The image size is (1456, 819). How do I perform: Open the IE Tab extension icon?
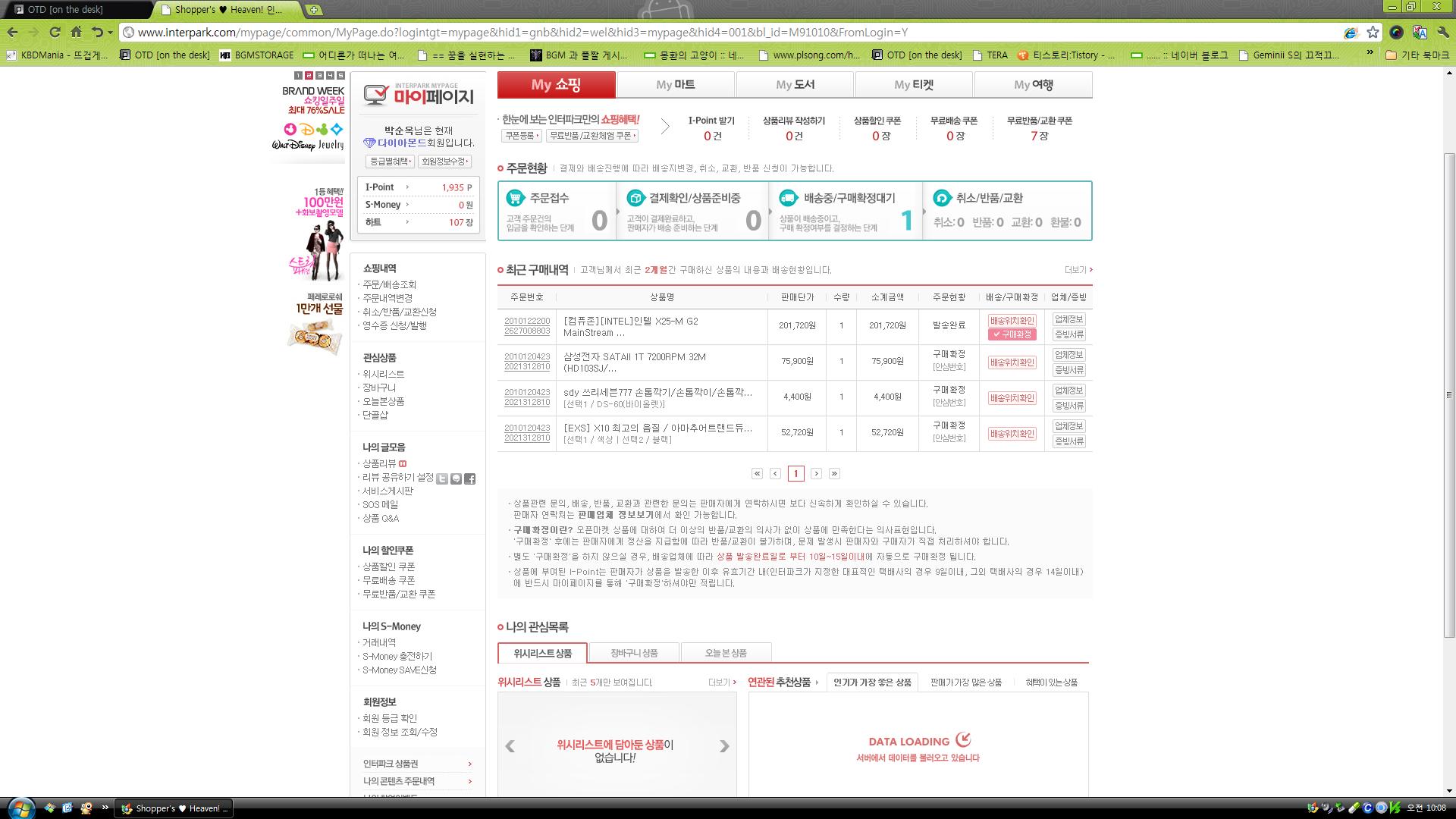point(1351,32)
